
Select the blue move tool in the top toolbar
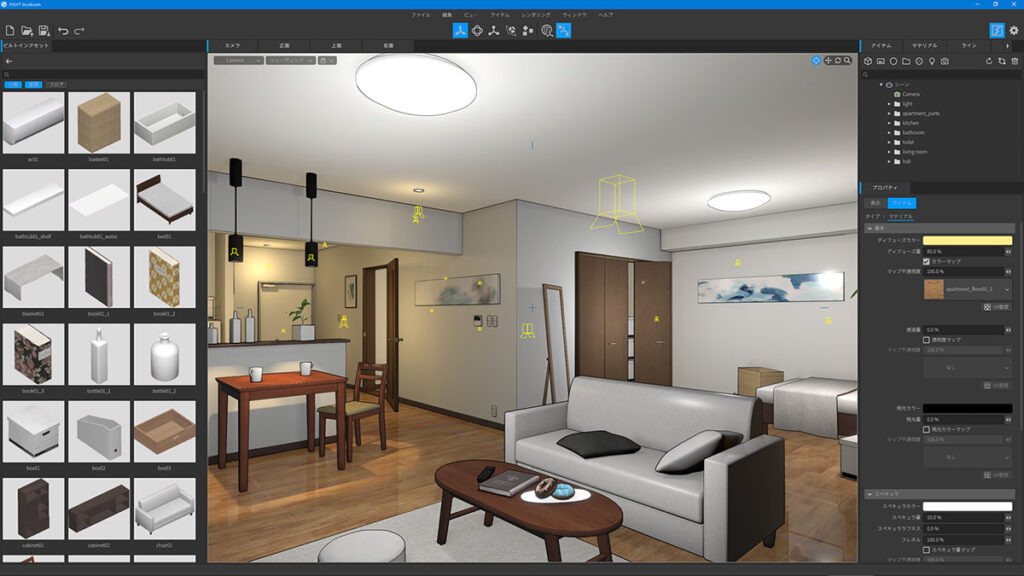(x=460, y=31)
